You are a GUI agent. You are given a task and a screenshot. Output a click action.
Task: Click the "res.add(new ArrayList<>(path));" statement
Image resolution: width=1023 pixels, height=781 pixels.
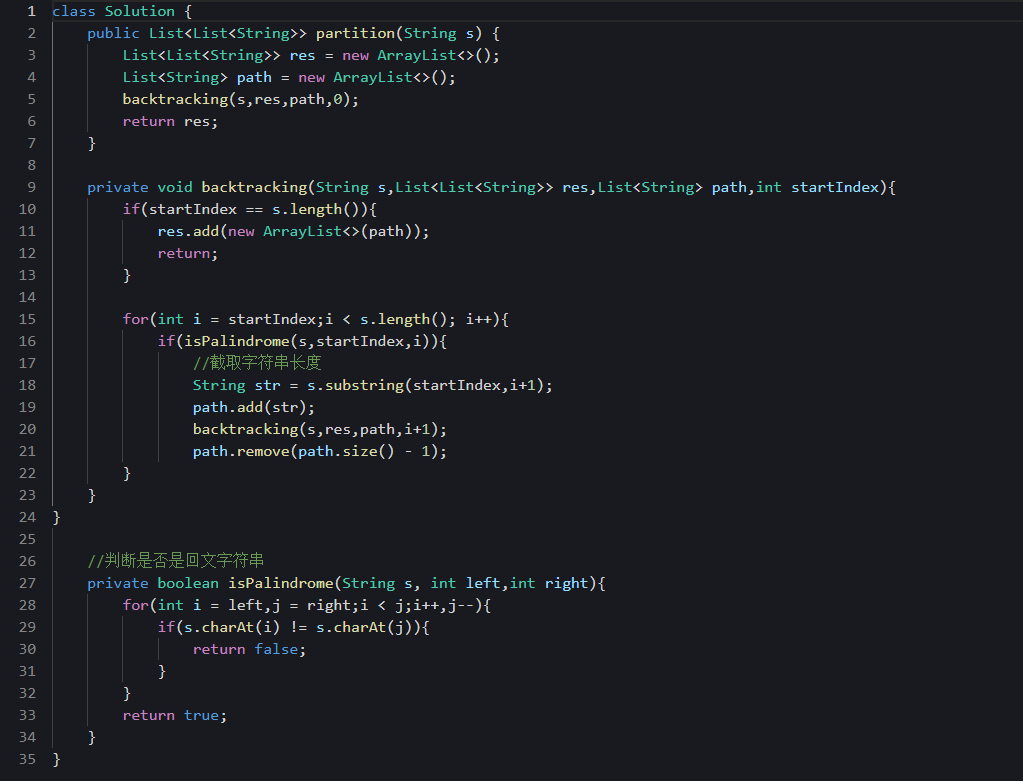pos(294,232)
